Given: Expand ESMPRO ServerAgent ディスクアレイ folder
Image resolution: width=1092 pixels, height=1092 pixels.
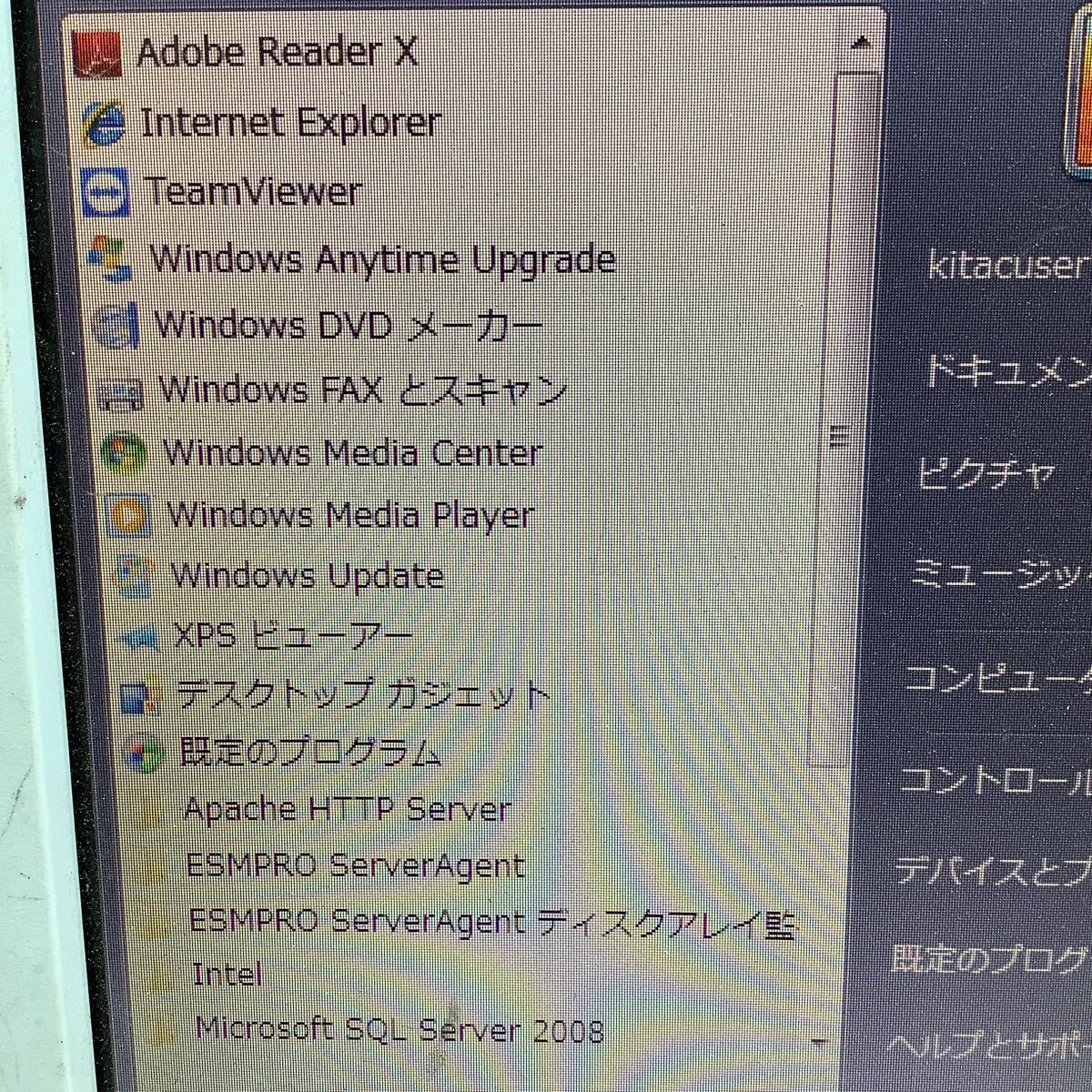Looking at the screenshot, I should point(493,921).
